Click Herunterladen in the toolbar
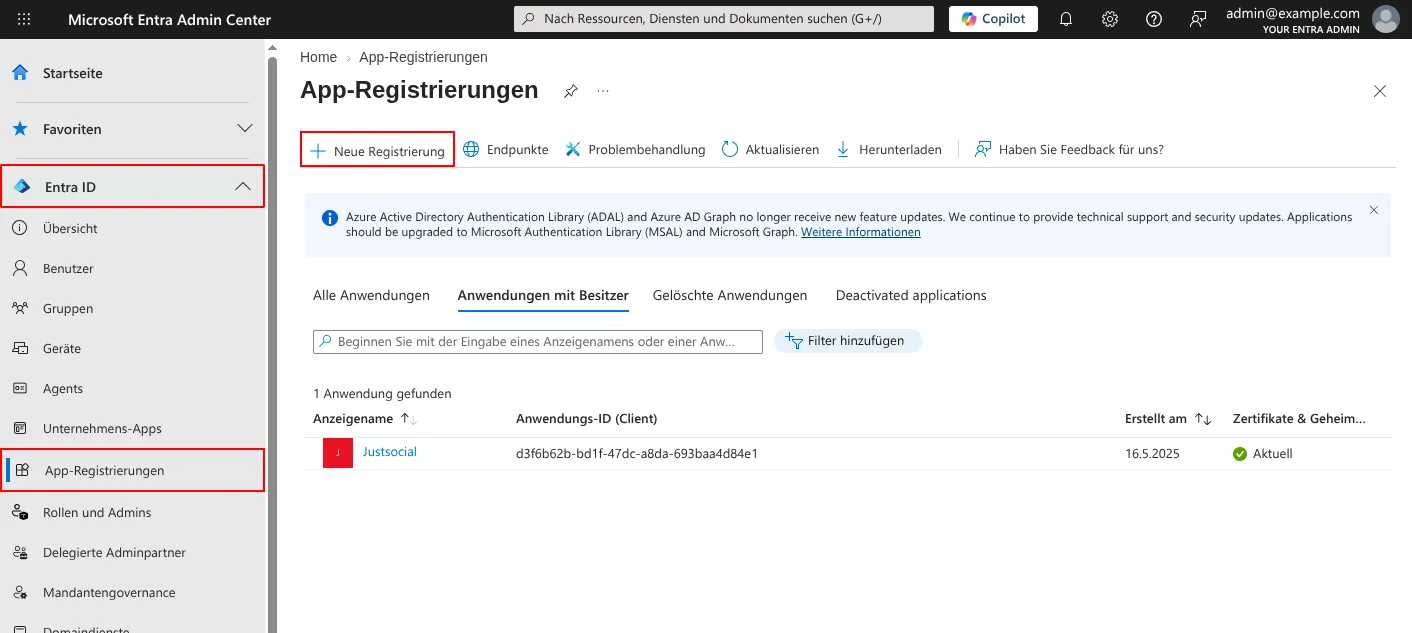 tap(888, 150)
